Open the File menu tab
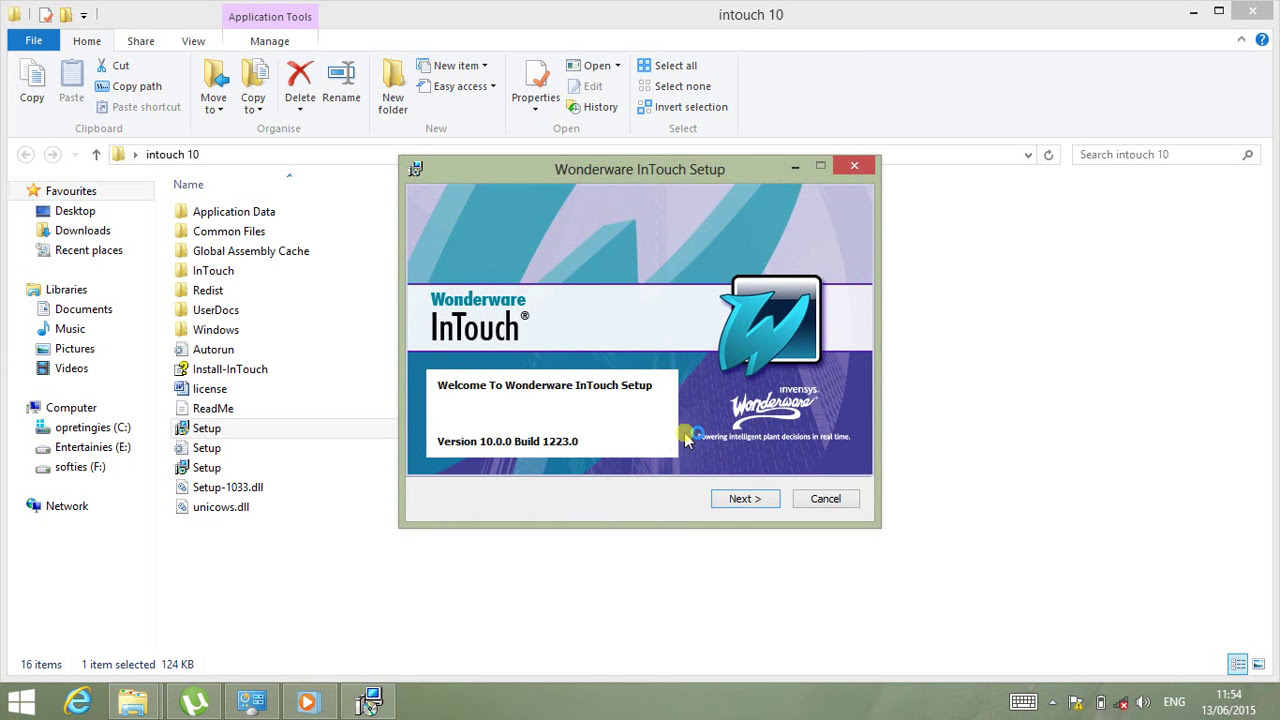1280x720 pixels. (34, 41)
